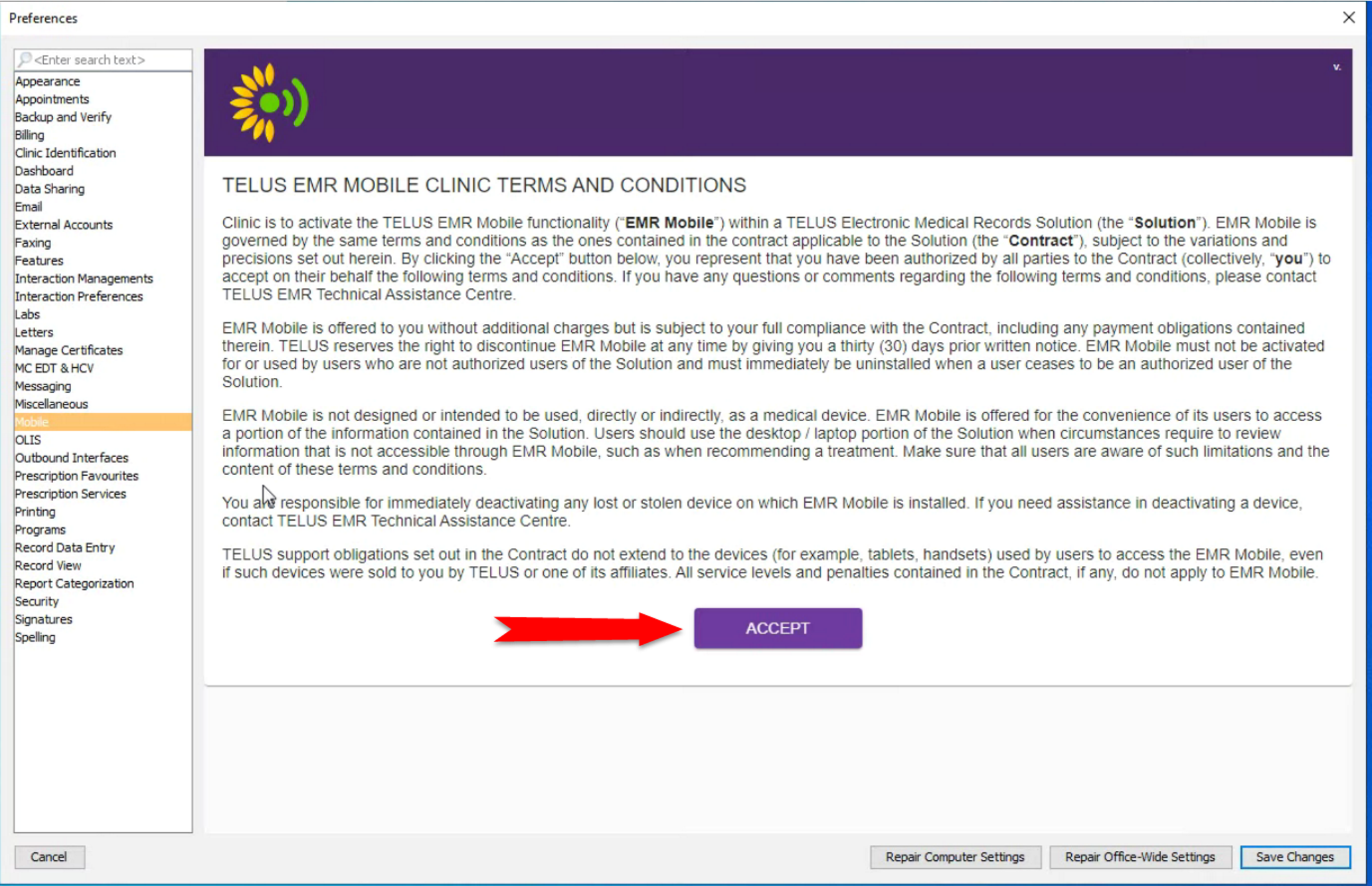The image size is (1372, 886).
Task: Focus the preferences search text field
Action: pos(110,60)
